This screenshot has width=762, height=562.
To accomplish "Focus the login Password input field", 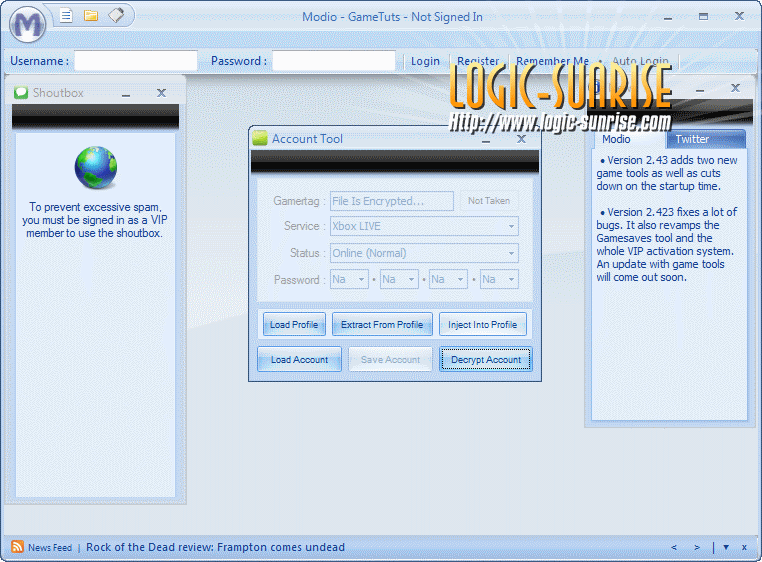I will point(334,61).
